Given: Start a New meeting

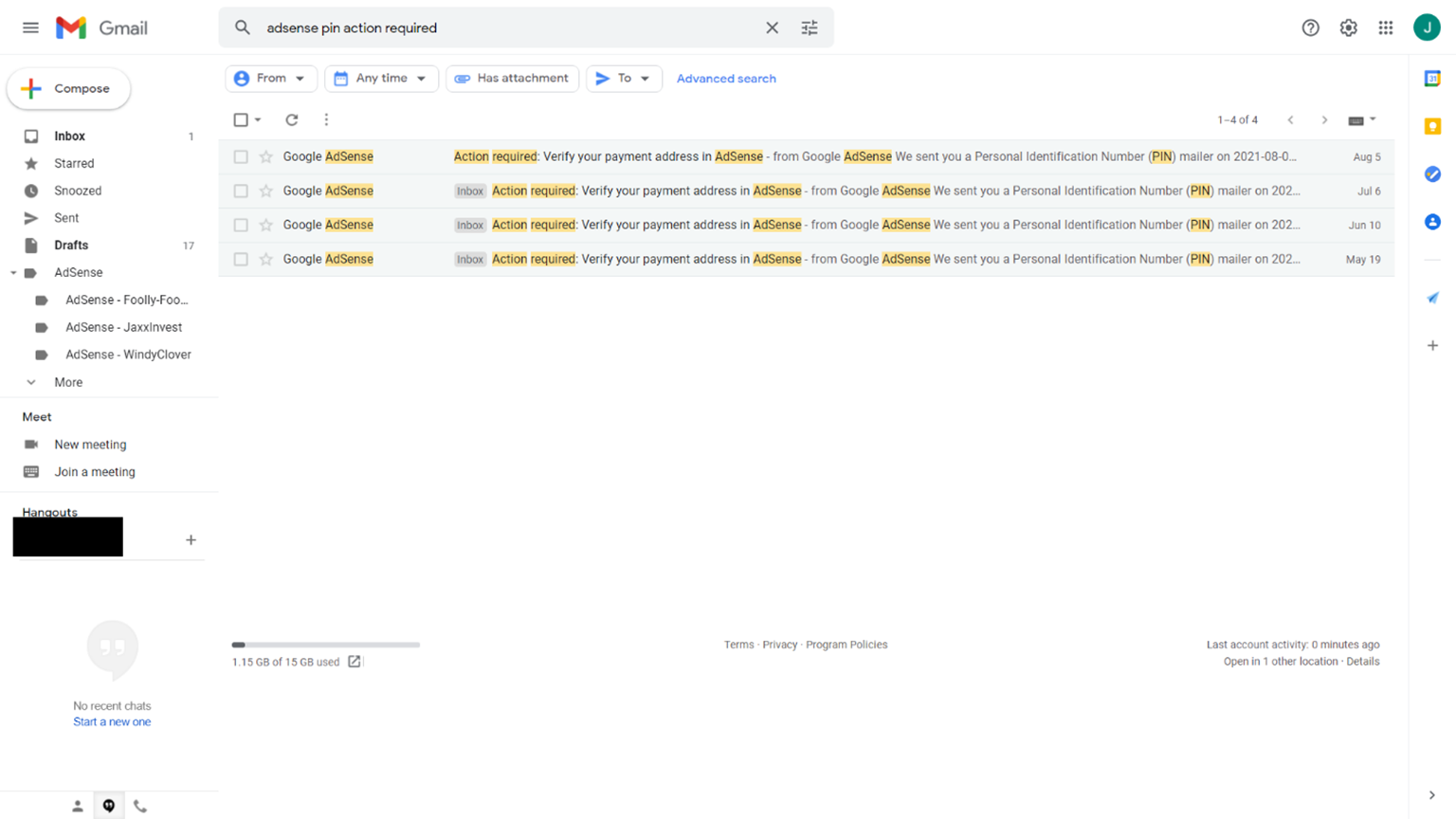Looking at the screenshot, I should pyautogui.click(x=90, y=445).
